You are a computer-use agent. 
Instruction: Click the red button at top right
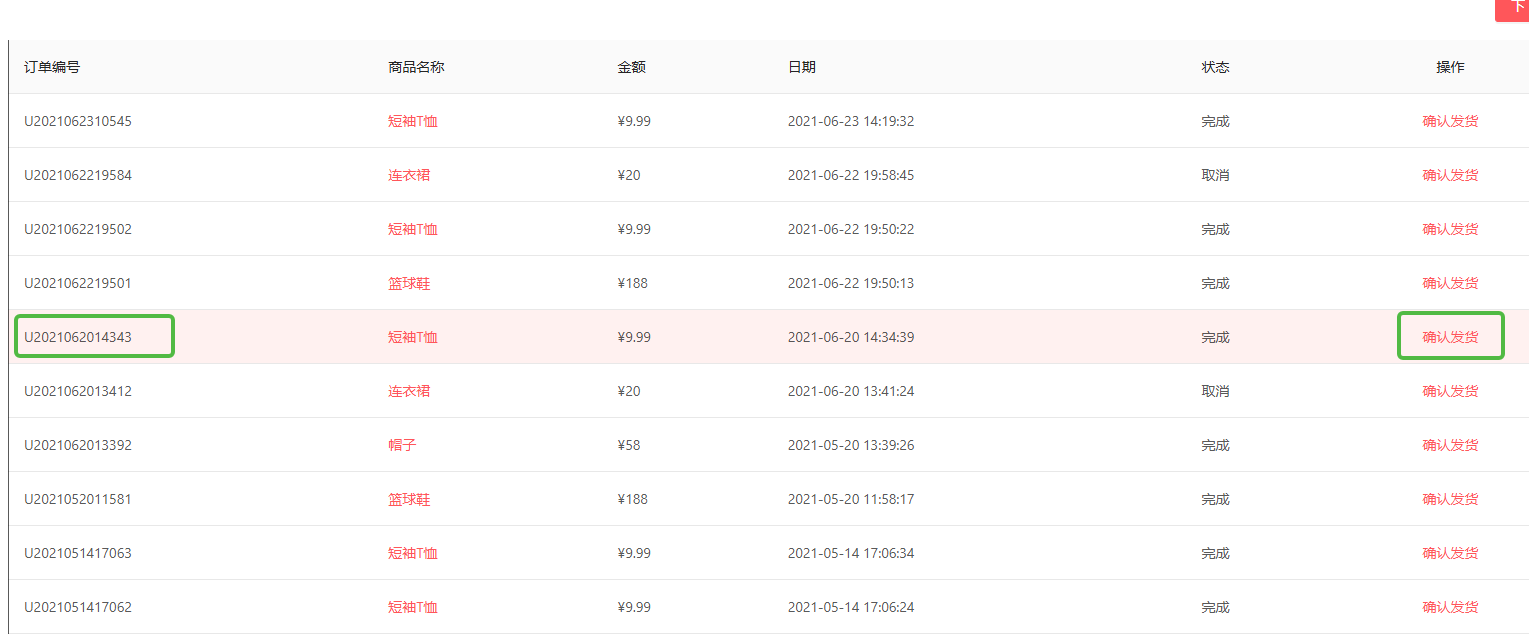[x=1514, y=8]
